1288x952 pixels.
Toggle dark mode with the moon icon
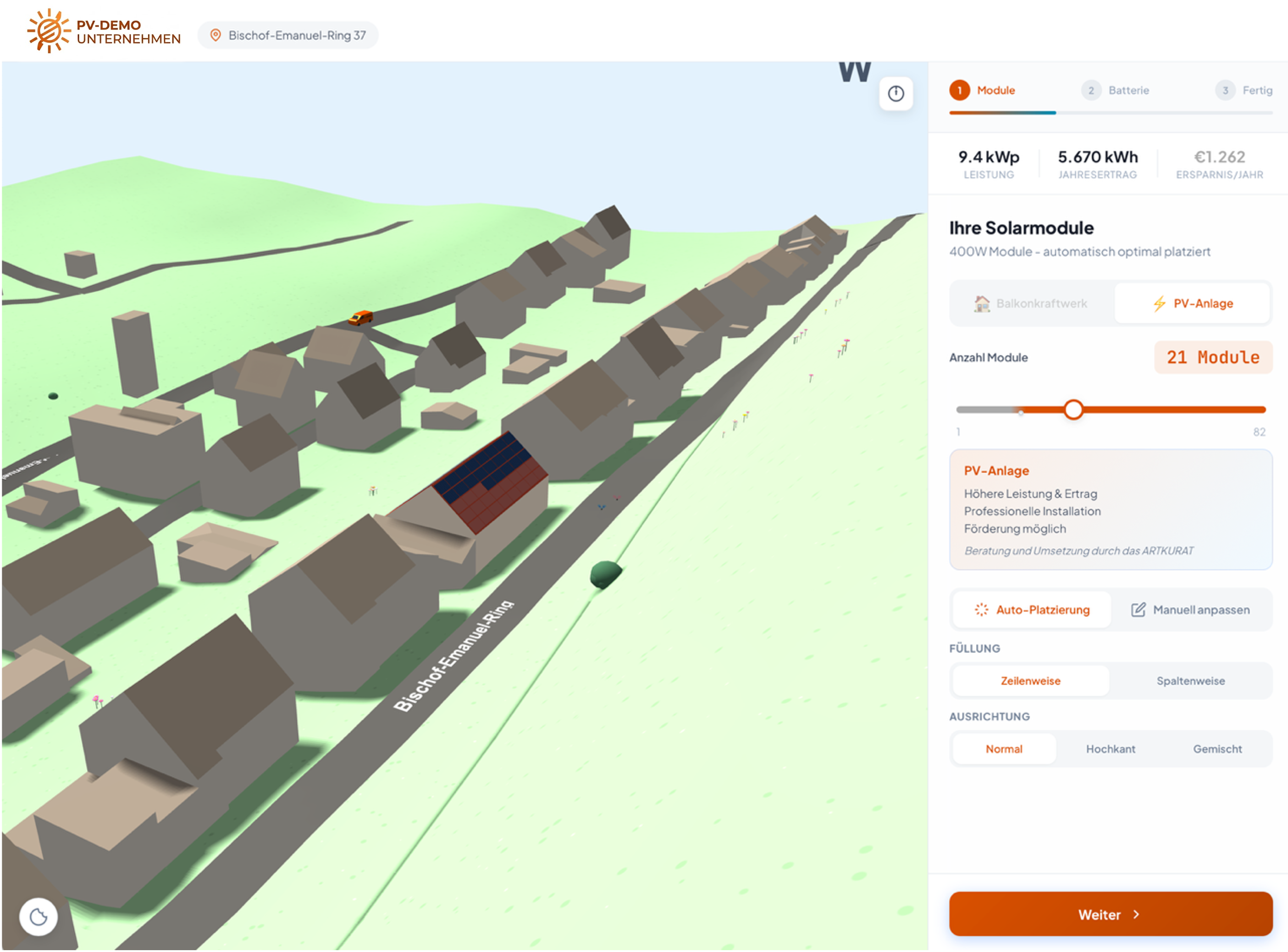point(38,916)
